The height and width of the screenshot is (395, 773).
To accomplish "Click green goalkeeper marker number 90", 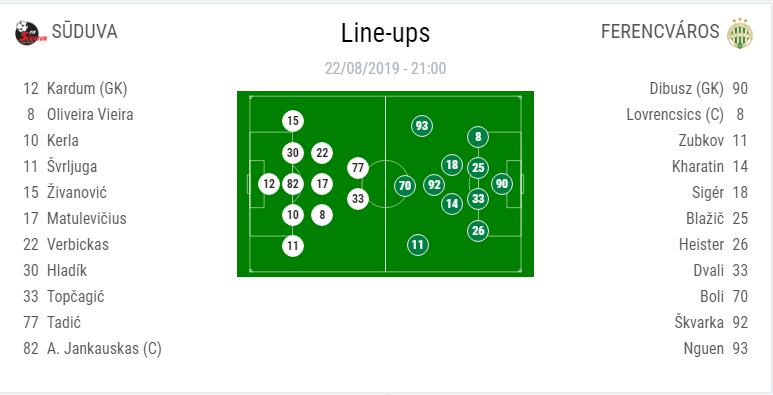I will tap(502, 184).
